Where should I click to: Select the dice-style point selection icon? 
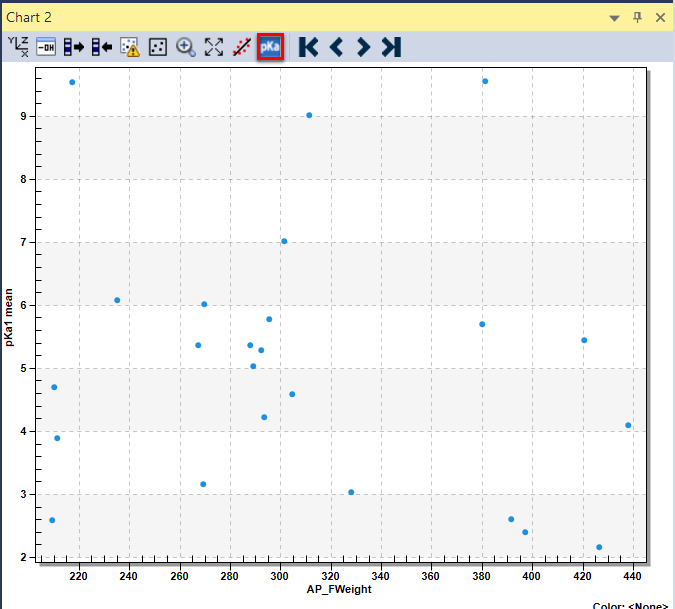(158, 46)
